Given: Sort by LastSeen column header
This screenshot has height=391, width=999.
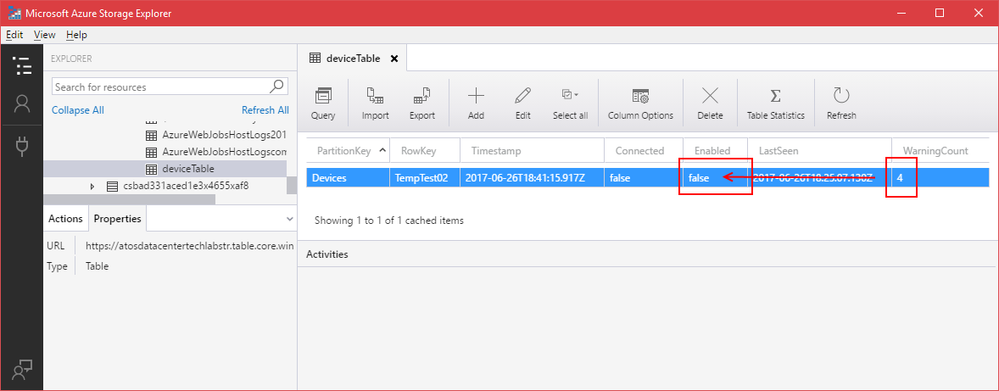Looking at the screenshot, I should 820,151.
